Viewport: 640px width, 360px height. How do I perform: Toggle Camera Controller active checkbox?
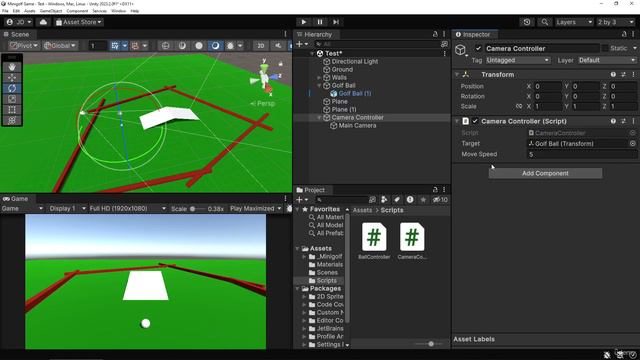tap(478, 49)
